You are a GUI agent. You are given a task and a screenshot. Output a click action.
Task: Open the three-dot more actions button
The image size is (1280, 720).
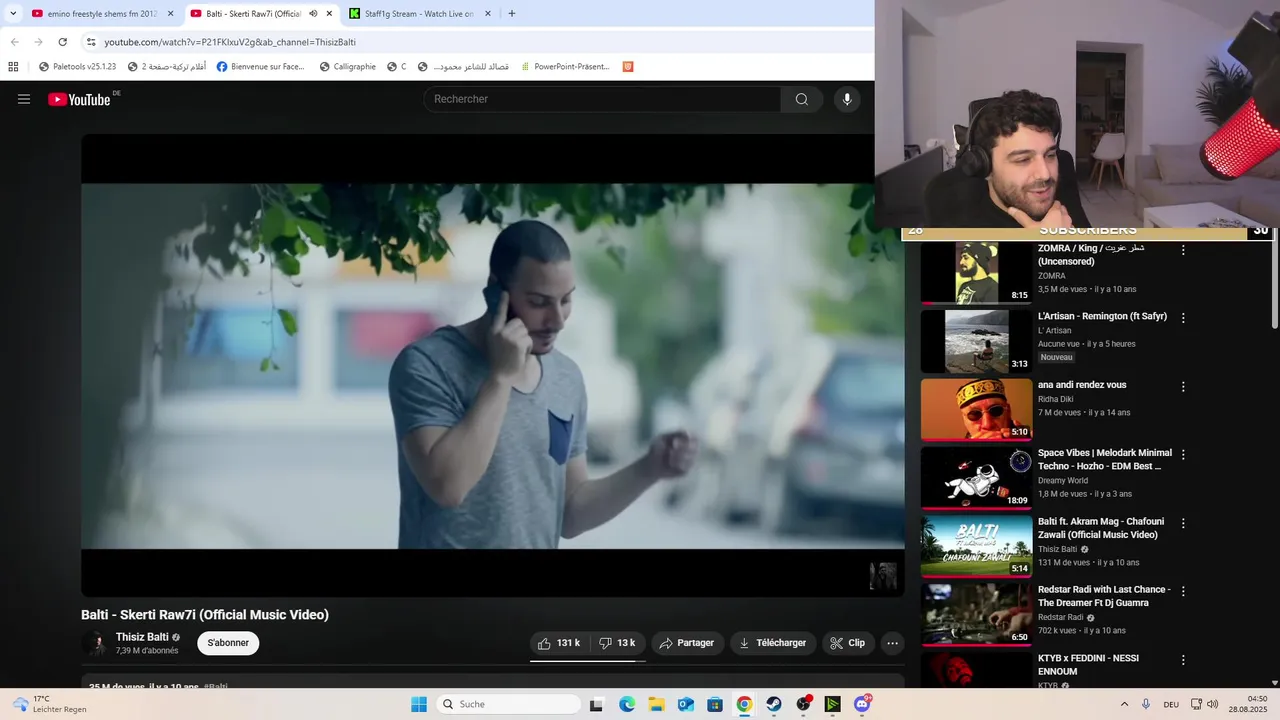pos(893,643)
